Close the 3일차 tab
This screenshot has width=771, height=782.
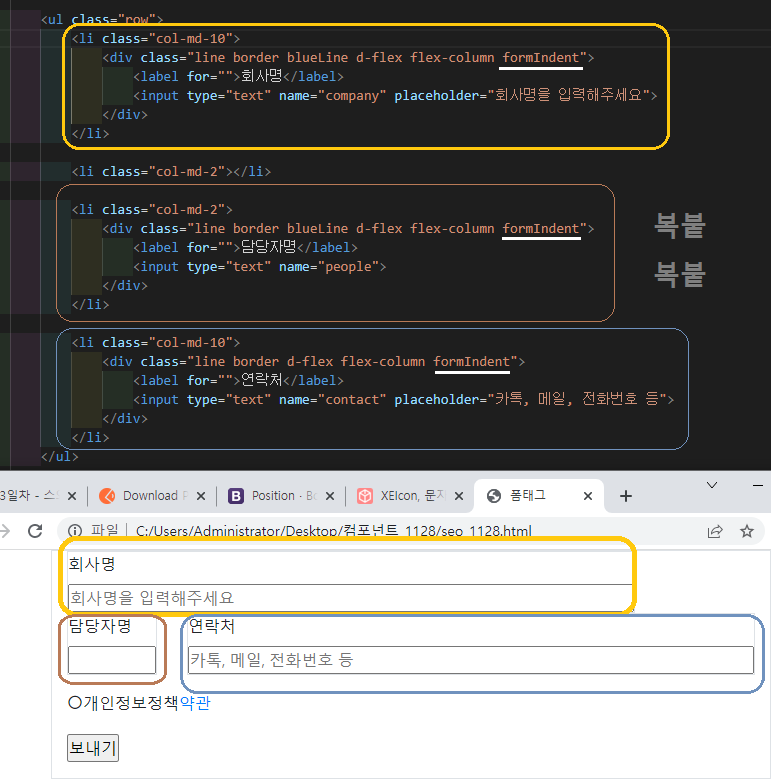coord(72,496)
